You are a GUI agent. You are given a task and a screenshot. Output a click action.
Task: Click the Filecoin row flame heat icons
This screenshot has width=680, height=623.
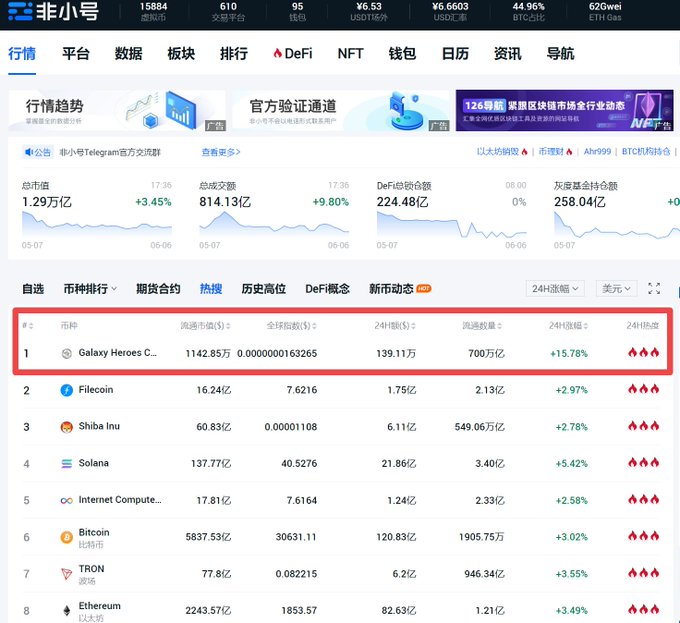644,389
